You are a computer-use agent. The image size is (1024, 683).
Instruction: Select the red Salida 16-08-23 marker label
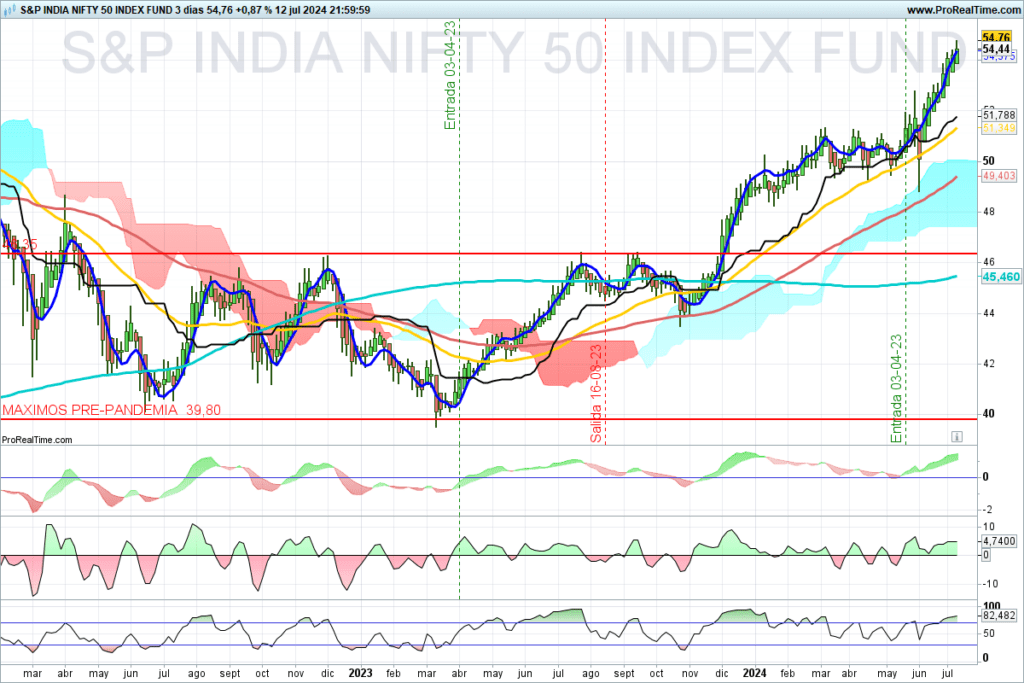[x=596, y=394]
